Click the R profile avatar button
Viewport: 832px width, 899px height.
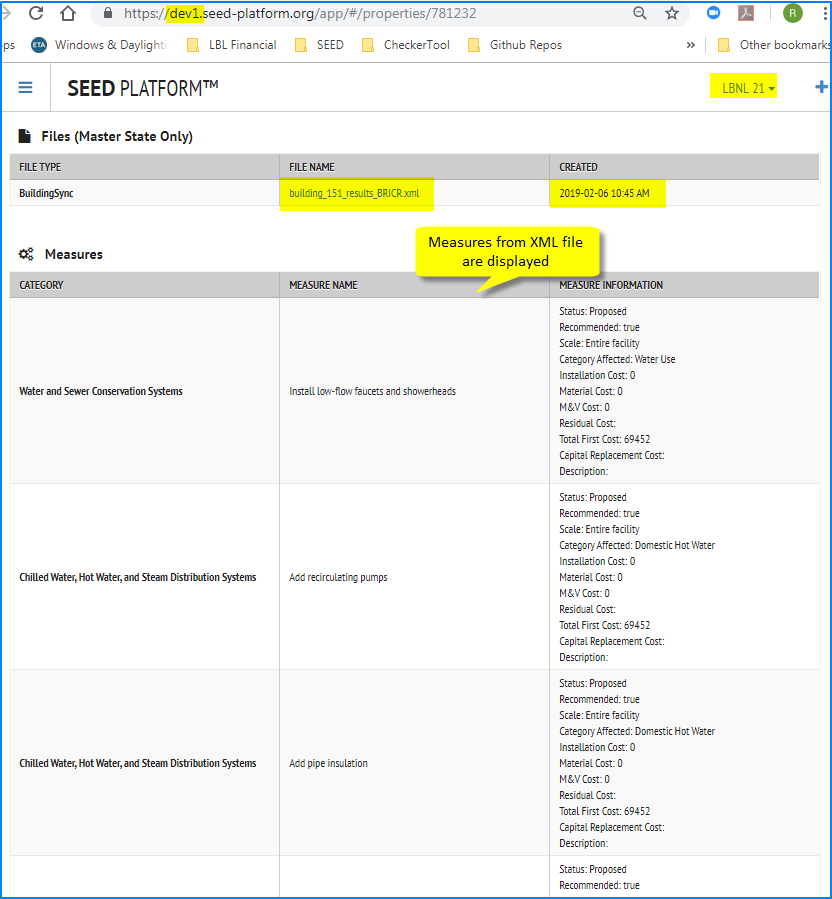coord(792,14)
